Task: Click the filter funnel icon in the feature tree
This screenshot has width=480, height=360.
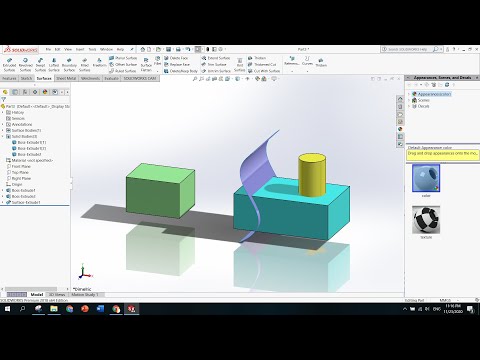Action: click(4, 99)
